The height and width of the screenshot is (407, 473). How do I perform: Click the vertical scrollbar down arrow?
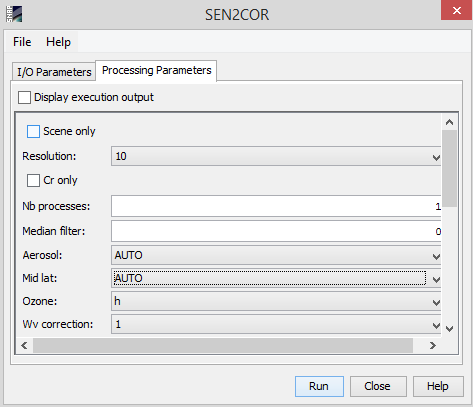[x=449, y=329]
